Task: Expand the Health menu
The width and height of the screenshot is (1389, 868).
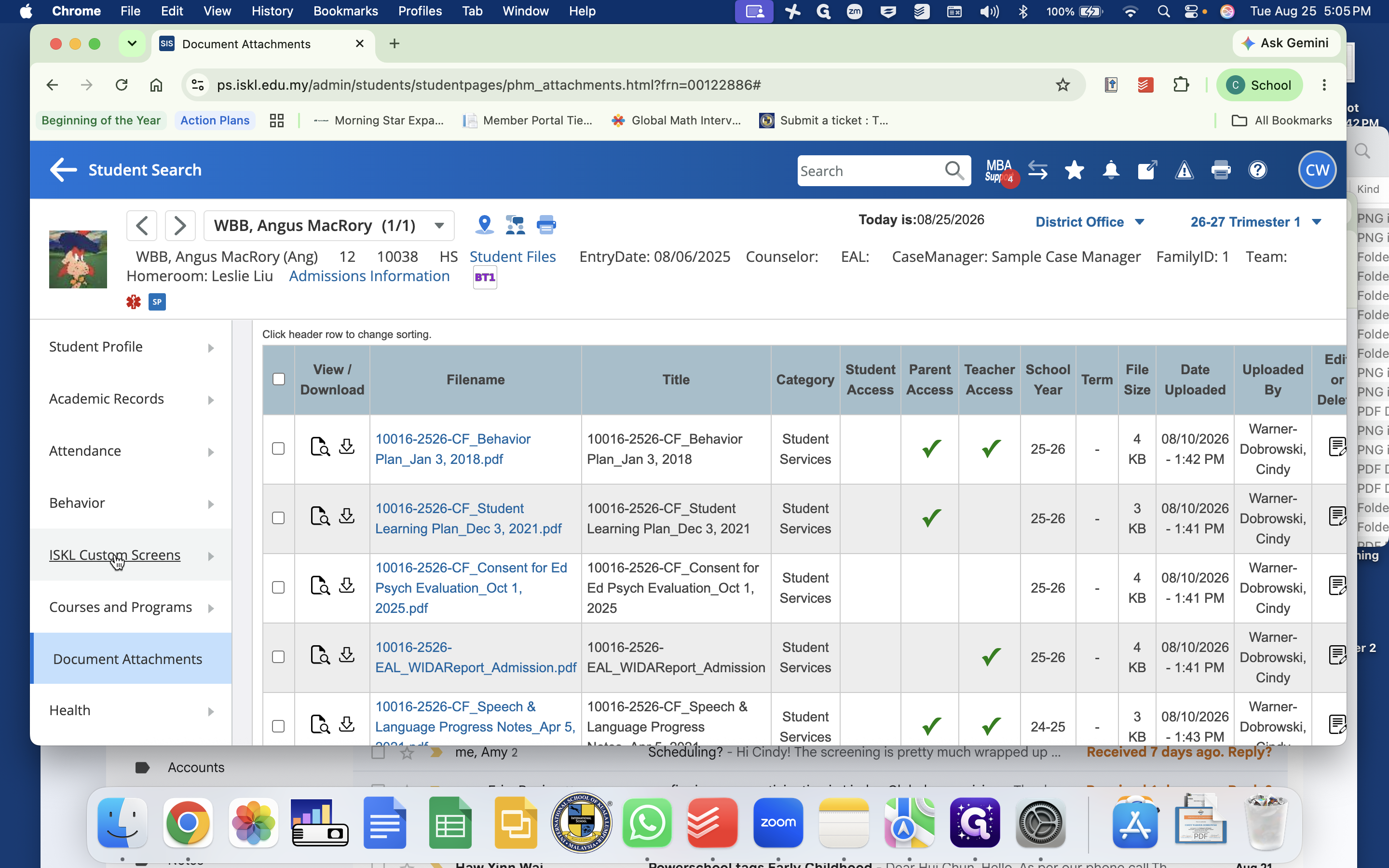Action: tap(132, 711)
